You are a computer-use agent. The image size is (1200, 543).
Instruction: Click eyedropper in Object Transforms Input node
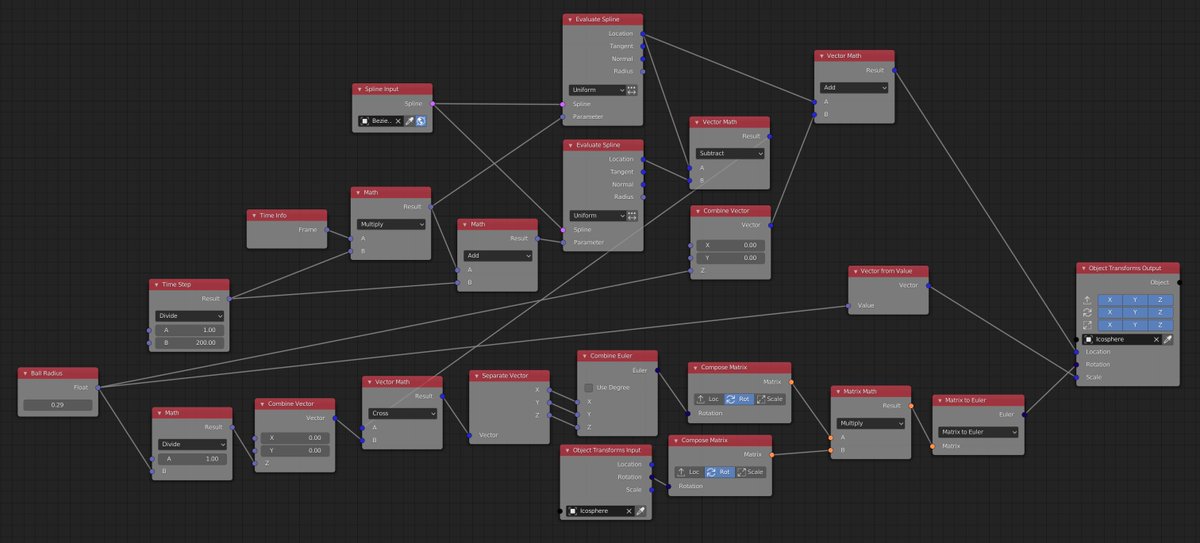click(640, 511)
